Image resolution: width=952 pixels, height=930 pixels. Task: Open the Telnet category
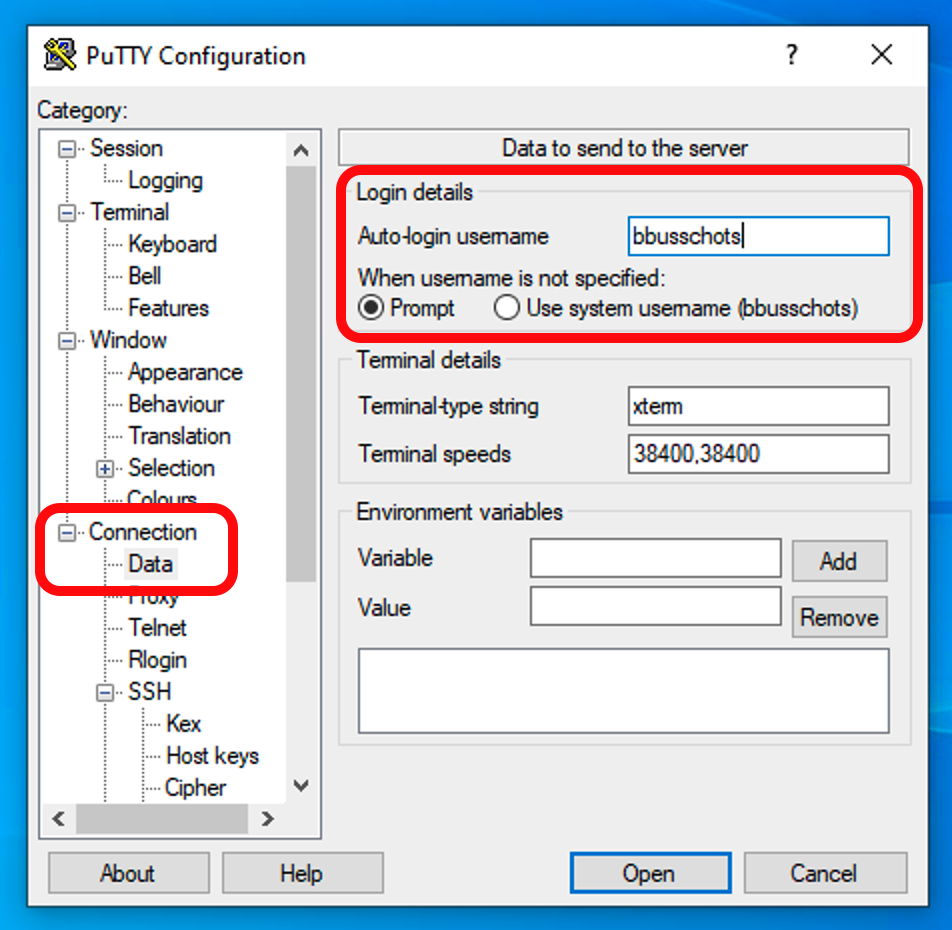[157, 628]
